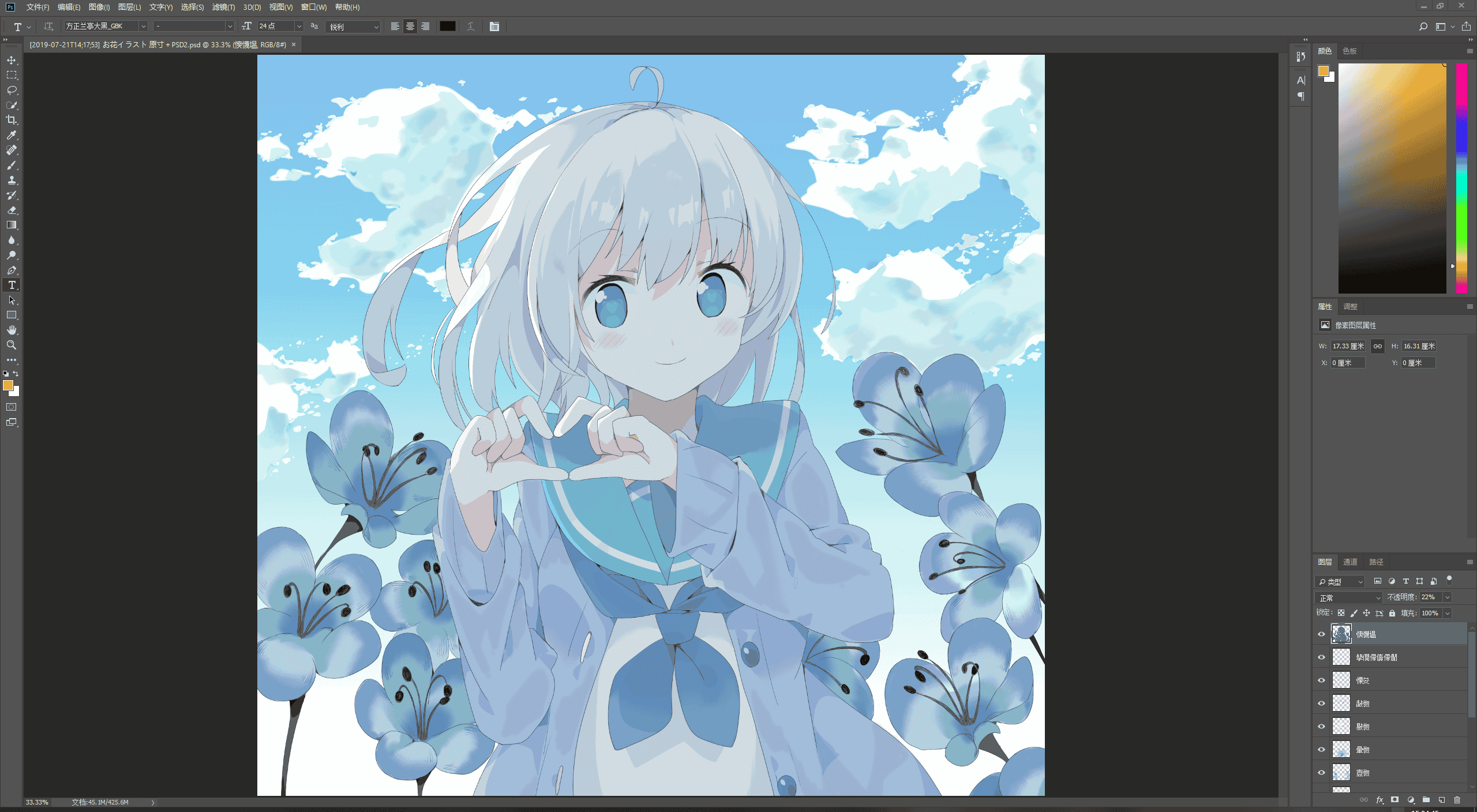The width and height of the screenshot is (1477, 812).
Task: Select the Crop tool
Action: tap(12, 120)
